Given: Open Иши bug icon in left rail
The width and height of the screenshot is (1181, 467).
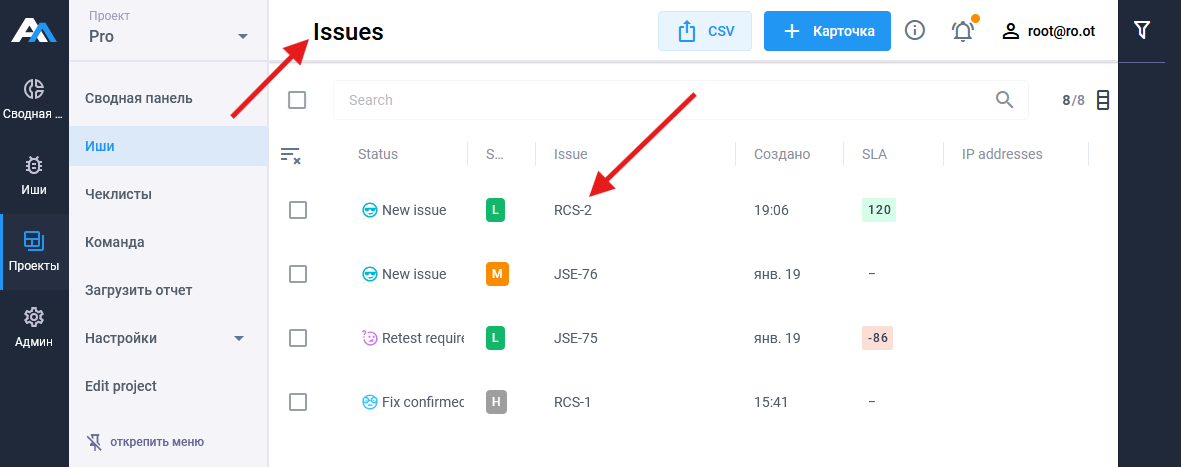Looking at the screenshot, I should coord(34,176).
